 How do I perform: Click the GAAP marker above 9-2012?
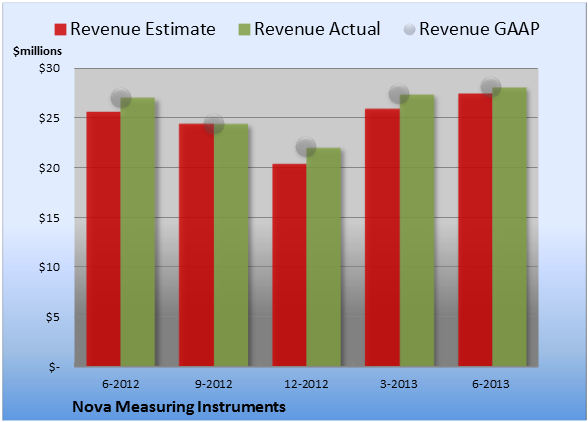[214, 124]
